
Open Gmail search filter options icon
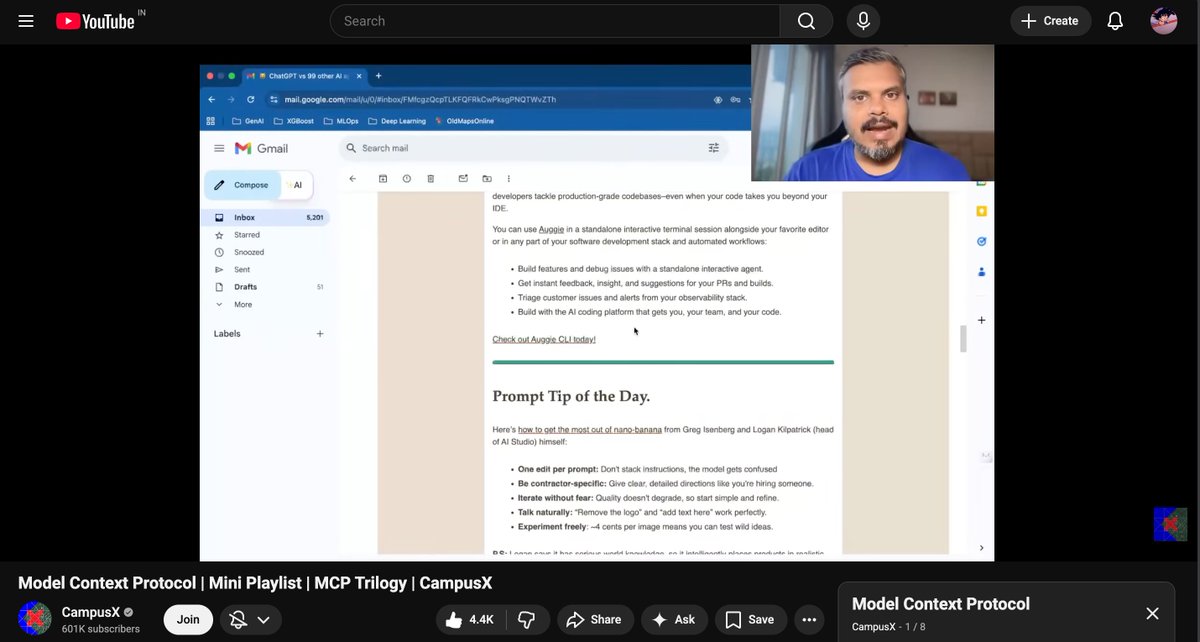[714, 148]
